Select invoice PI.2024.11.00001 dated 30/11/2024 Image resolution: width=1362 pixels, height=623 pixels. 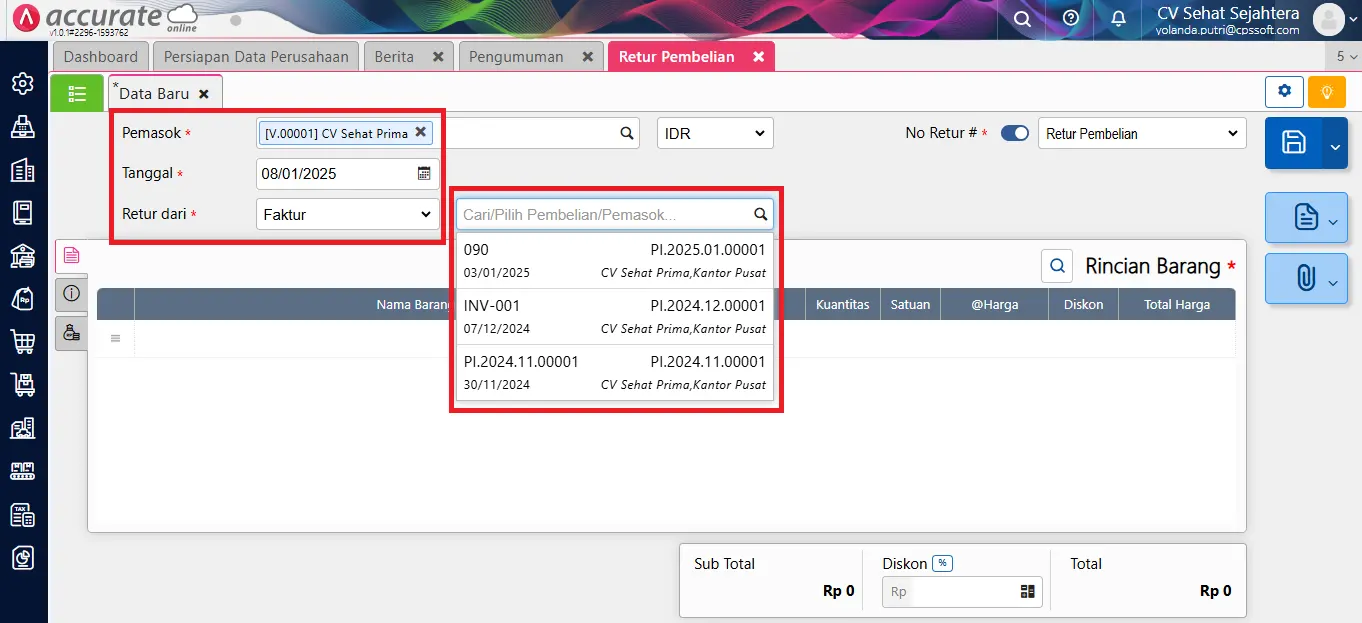click(x=615, y=372)
